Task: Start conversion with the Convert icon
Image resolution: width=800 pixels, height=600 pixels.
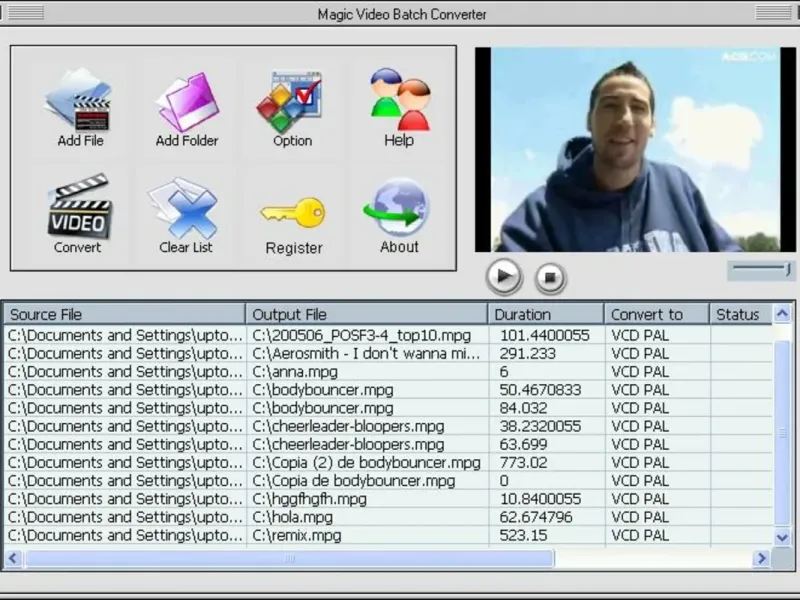Action: tap(78, 212)
